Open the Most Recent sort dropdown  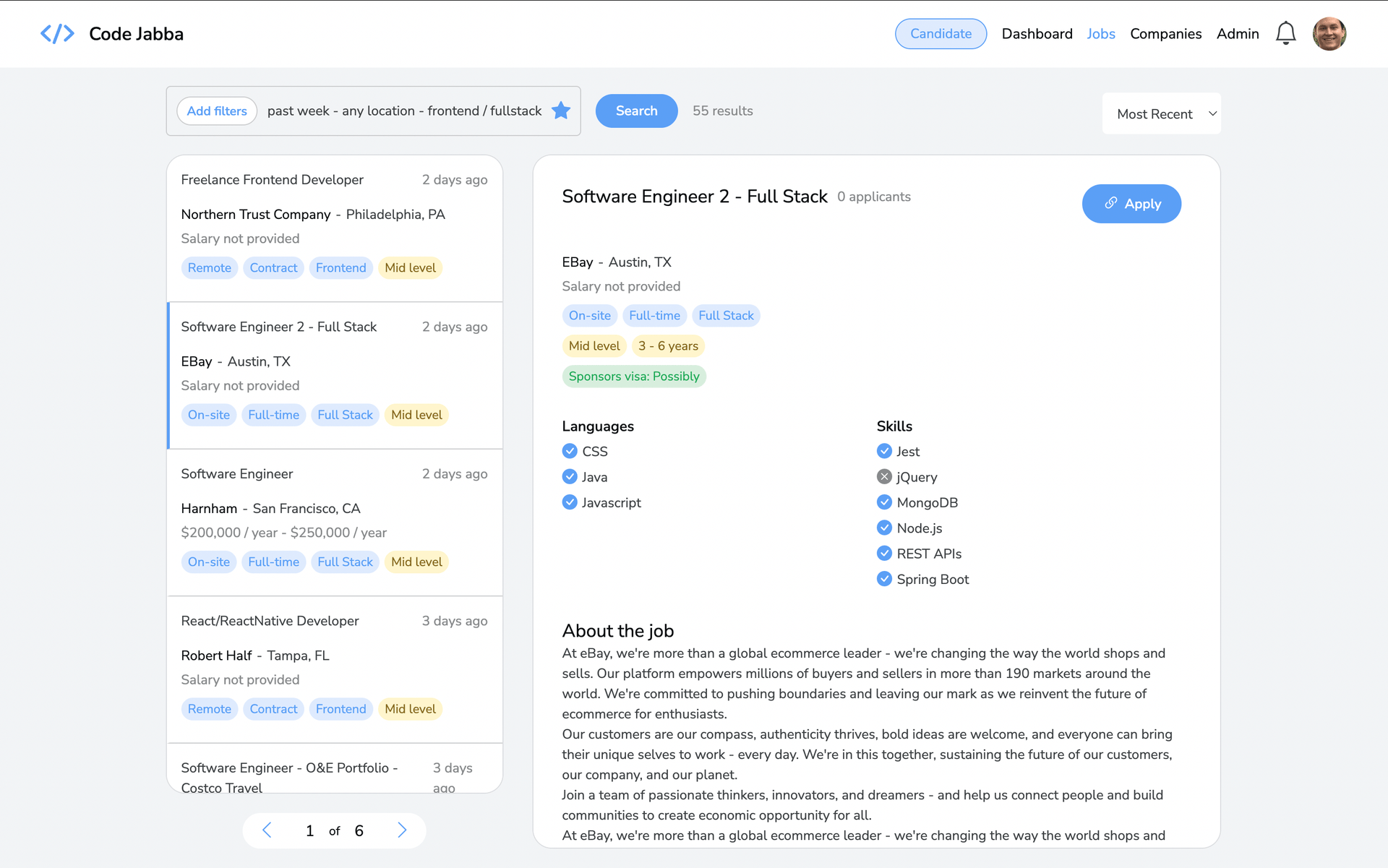pyautogui.click(x=1161, y=113)
